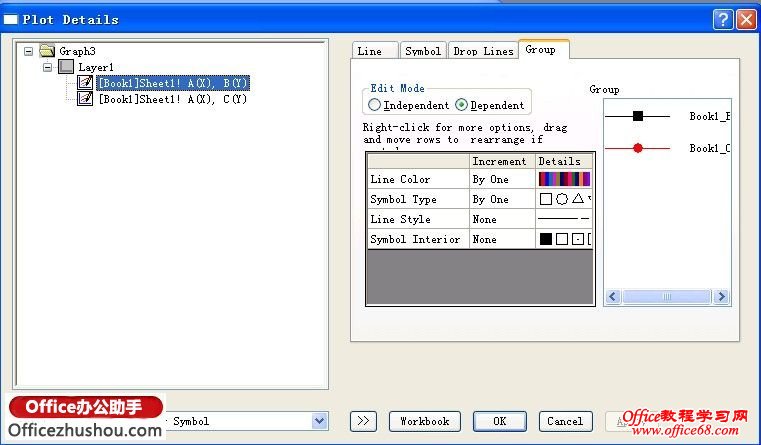Image resolution: width=761 pixels, height=445 pixels.
Task: Open the help question mark icon
Action: point(723,19)
